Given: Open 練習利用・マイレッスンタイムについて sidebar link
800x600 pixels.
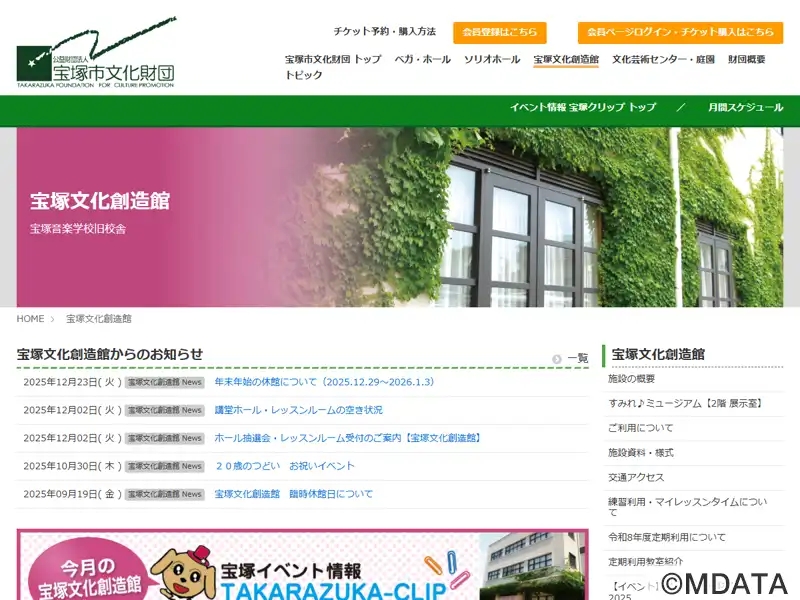Looking at the screenshot, I should pos(673,502).
